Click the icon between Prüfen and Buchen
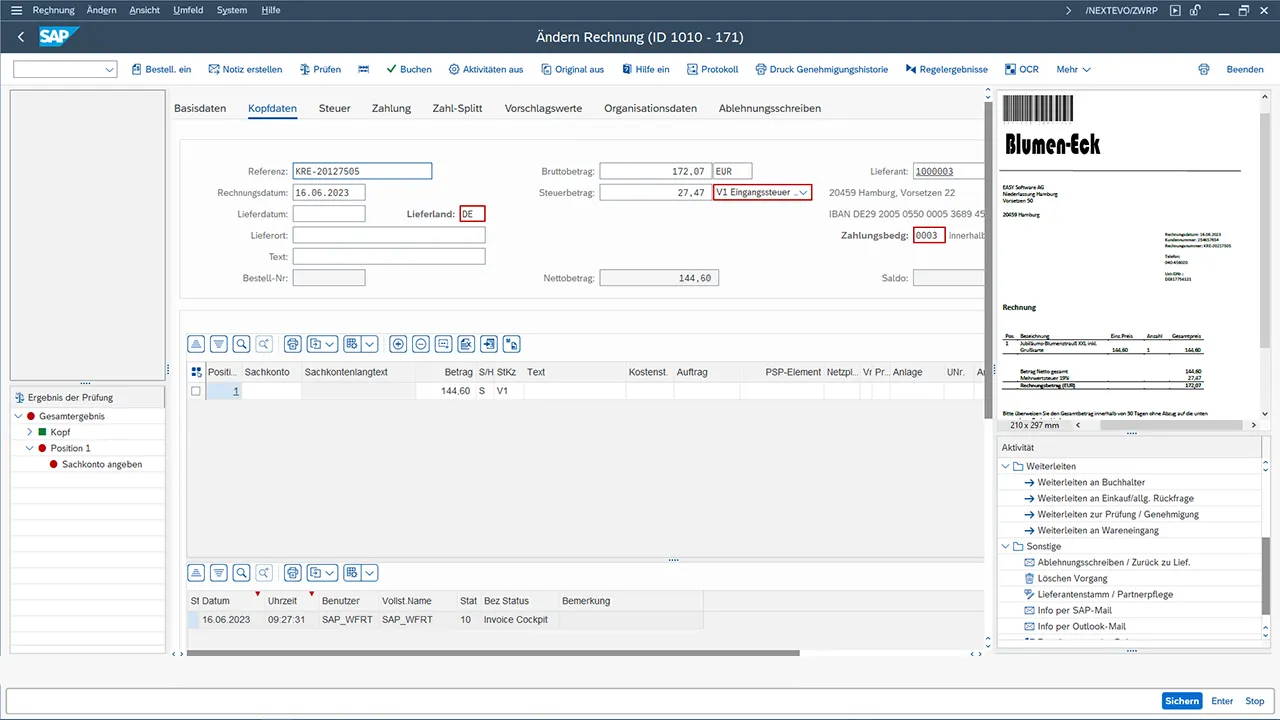 click(364, 69)
